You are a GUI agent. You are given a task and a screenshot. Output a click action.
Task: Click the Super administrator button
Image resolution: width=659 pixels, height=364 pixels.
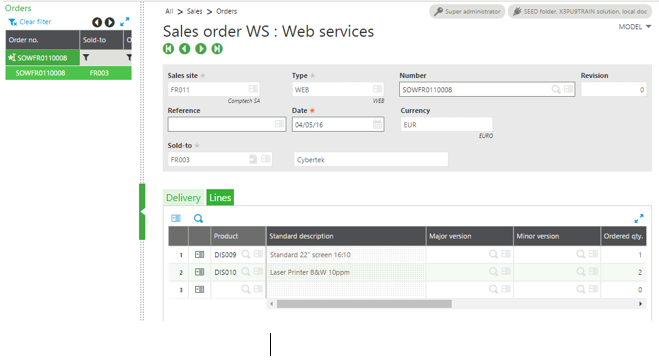[x=467, y=11]
